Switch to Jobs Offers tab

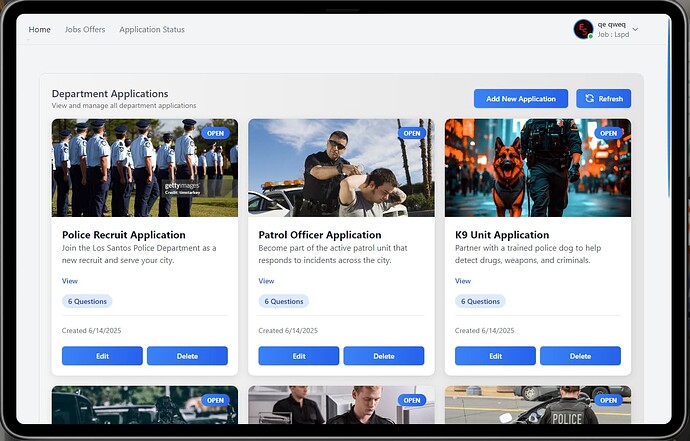point(85,29)
